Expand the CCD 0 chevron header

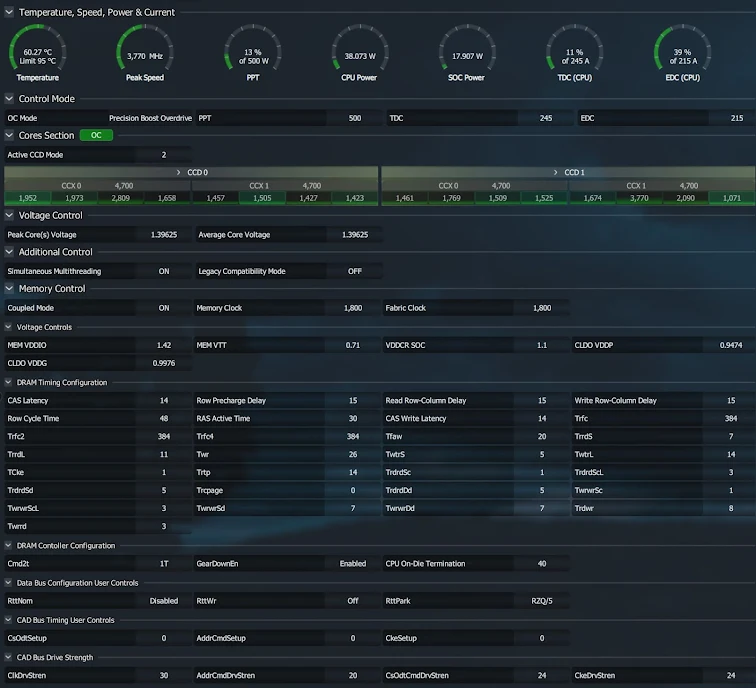(191, 172)
